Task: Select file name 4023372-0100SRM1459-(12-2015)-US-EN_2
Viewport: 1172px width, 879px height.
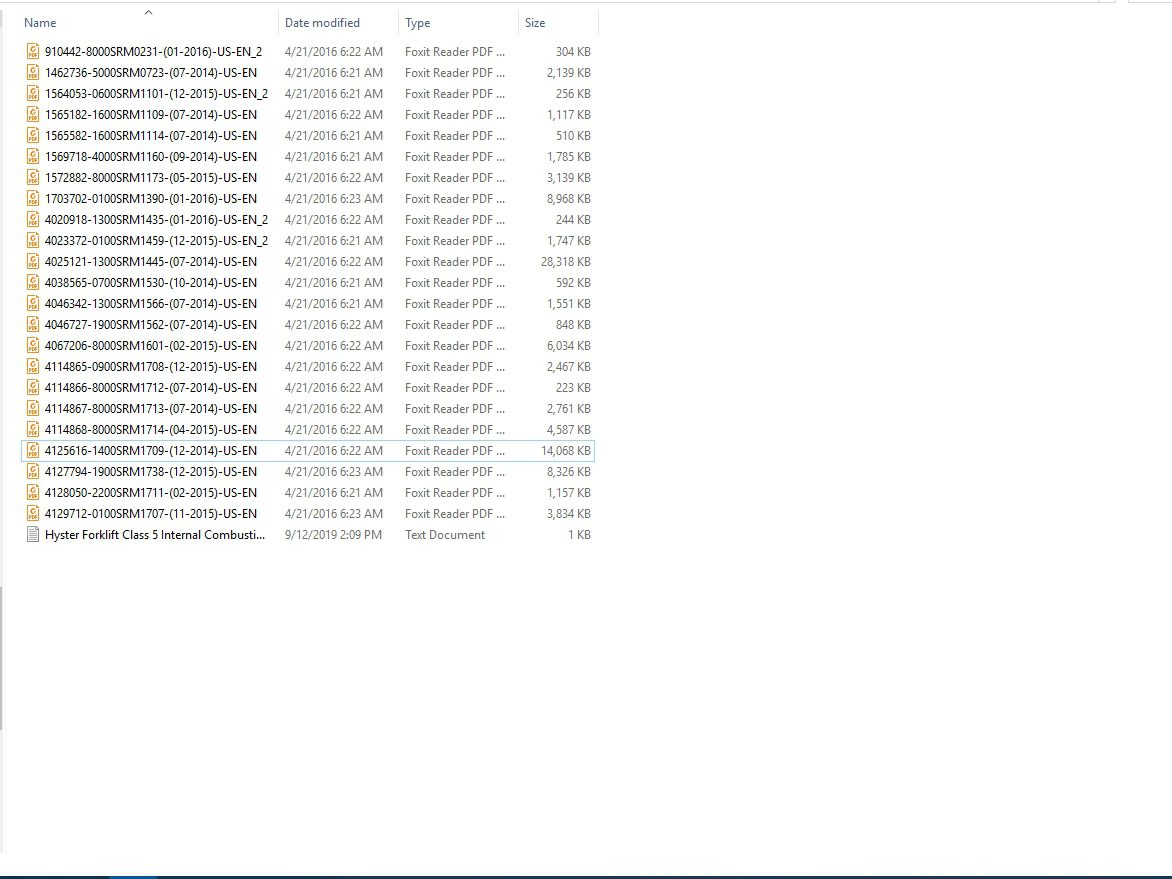Action: coord(156,240)
